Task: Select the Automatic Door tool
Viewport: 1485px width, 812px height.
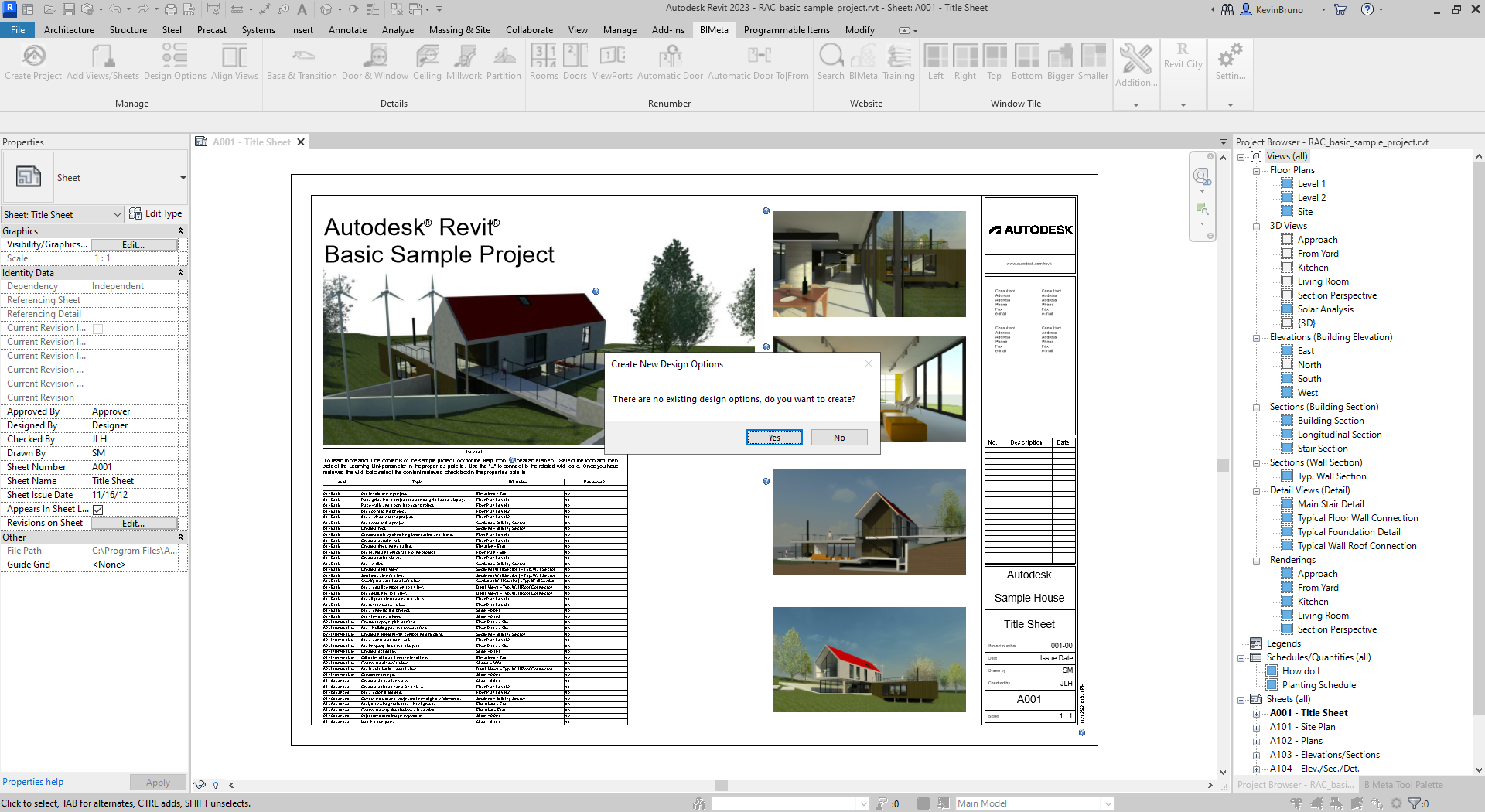Action: [x=670, y=62]
